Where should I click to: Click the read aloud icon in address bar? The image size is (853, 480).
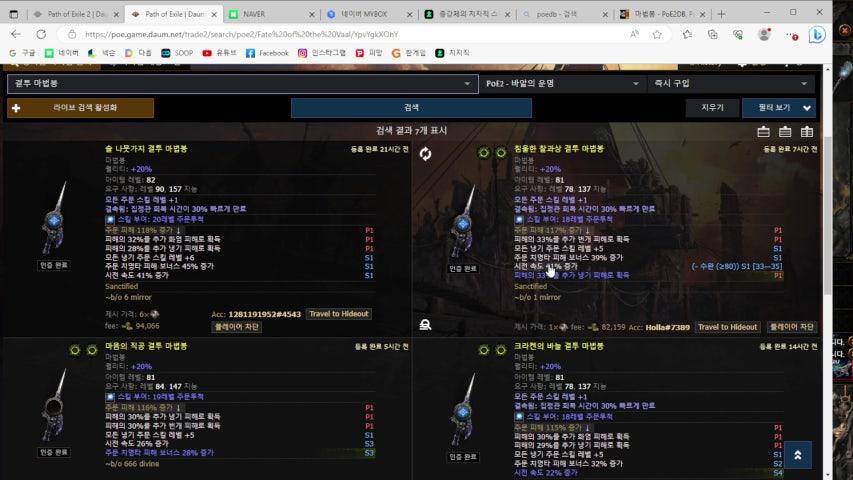[x=634, y=34]
